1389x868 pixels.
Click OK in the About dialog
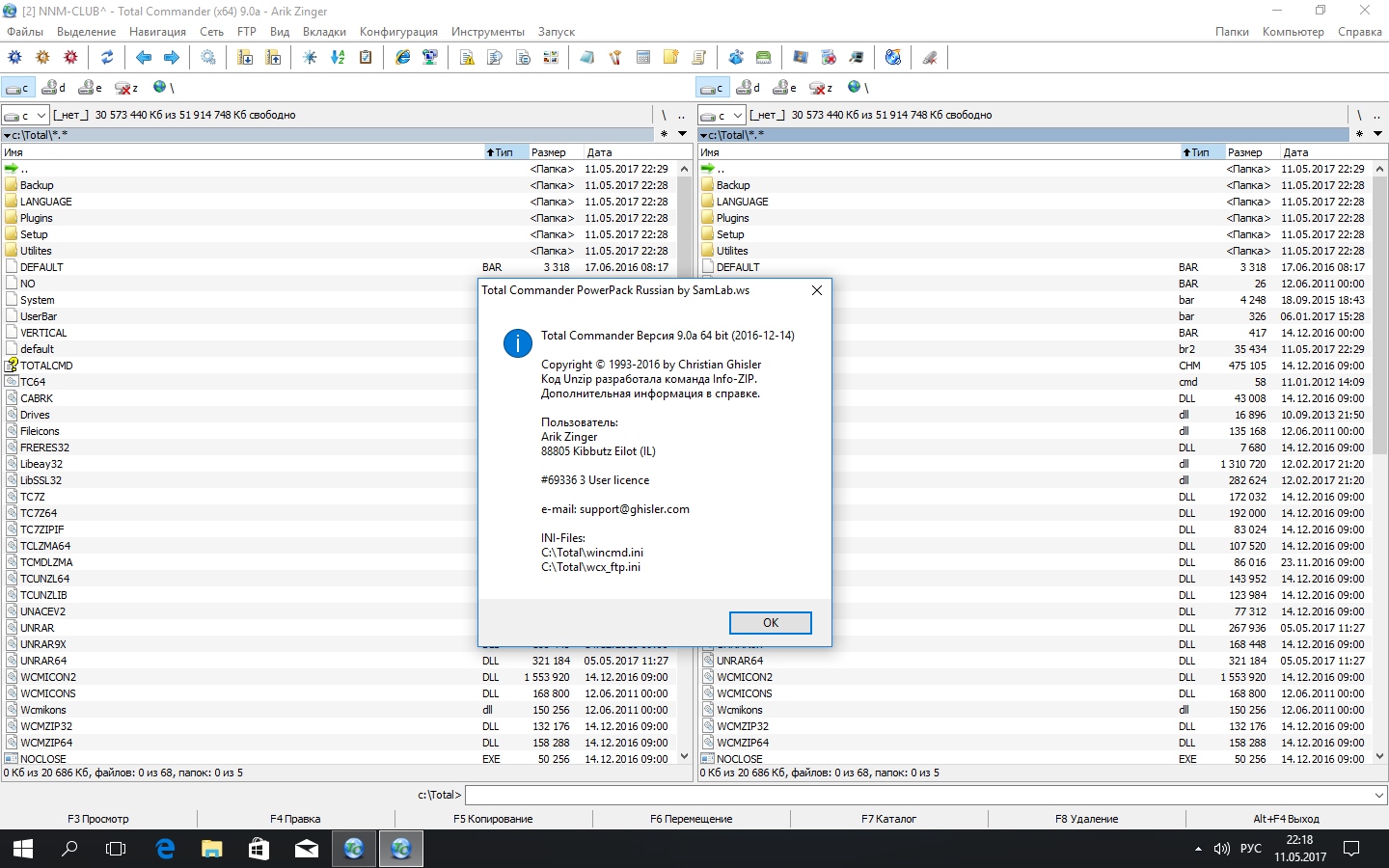tap(770, 623)
